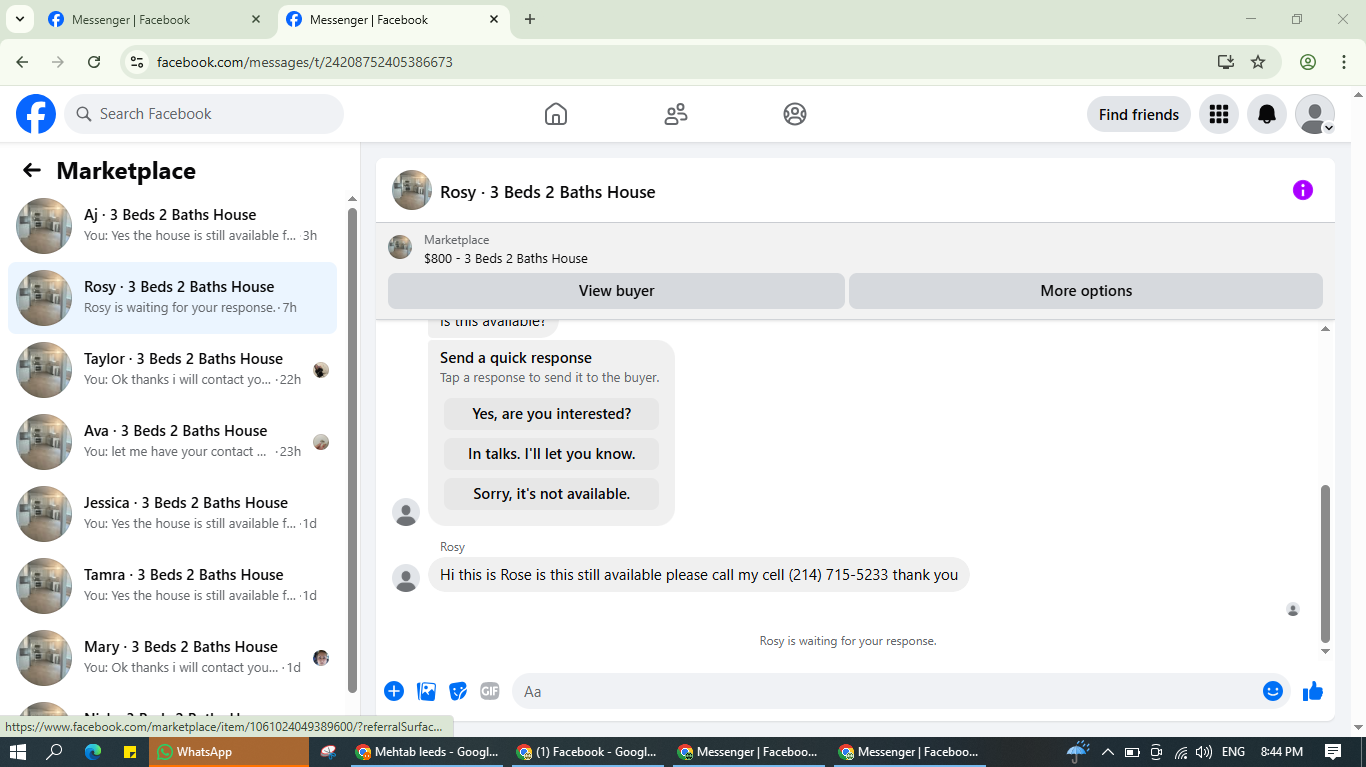Choose a sticker icon in composer
Image resolution: width=1366 pixels, height=767 pixels.
(x=458, y=691)
